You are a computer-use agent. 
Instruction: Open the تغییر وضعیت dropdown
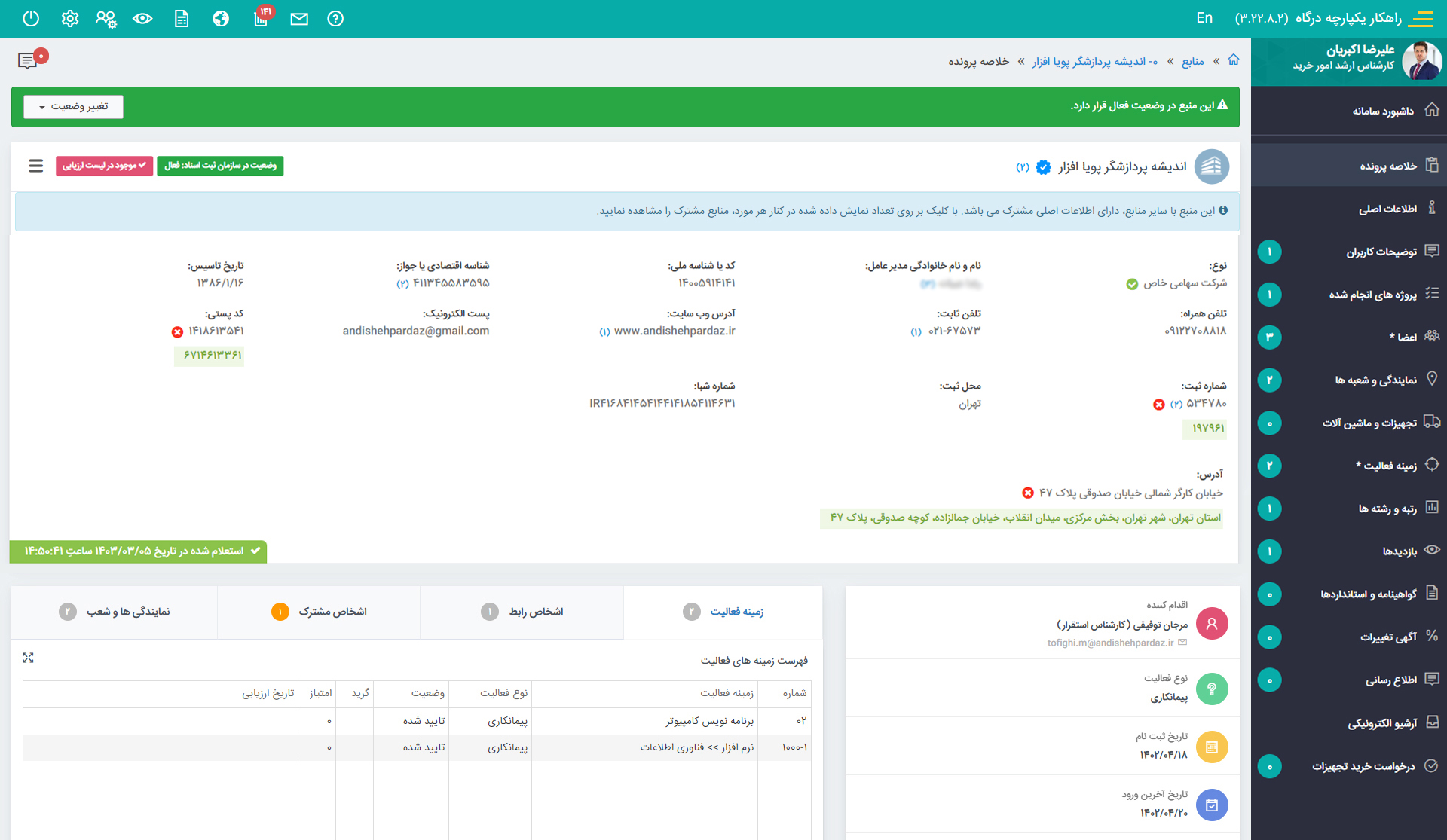73,107
